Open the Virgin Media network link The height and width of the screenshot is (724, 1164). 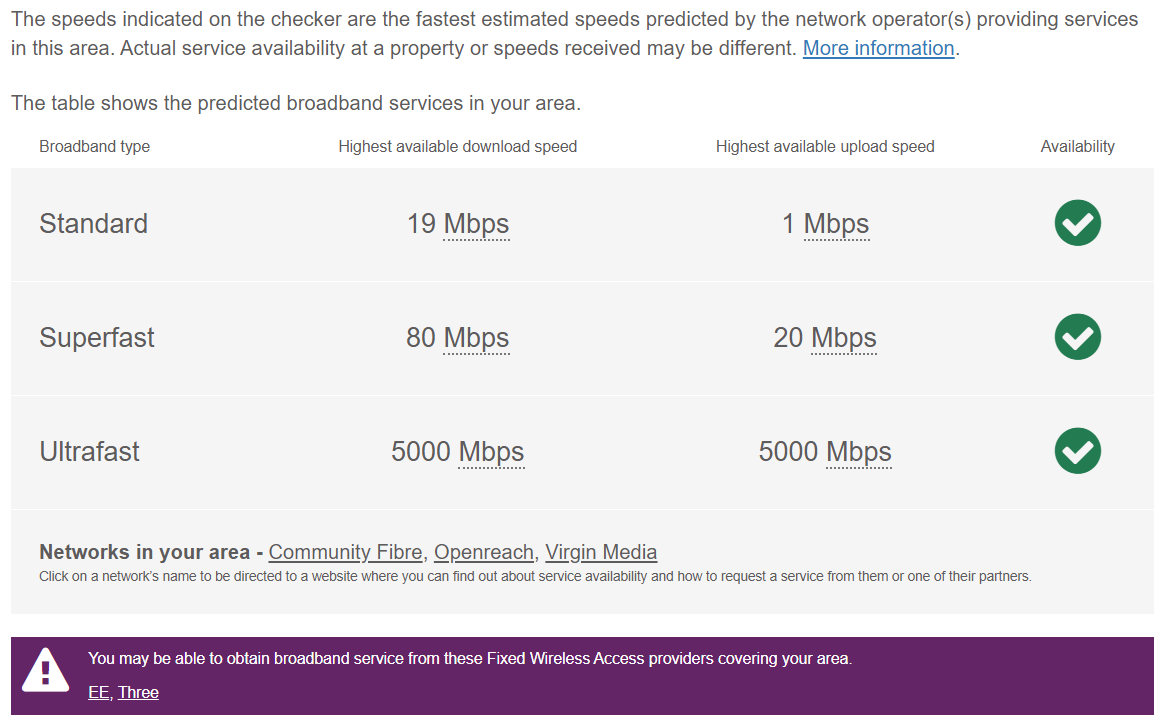[x=601, y=552]
